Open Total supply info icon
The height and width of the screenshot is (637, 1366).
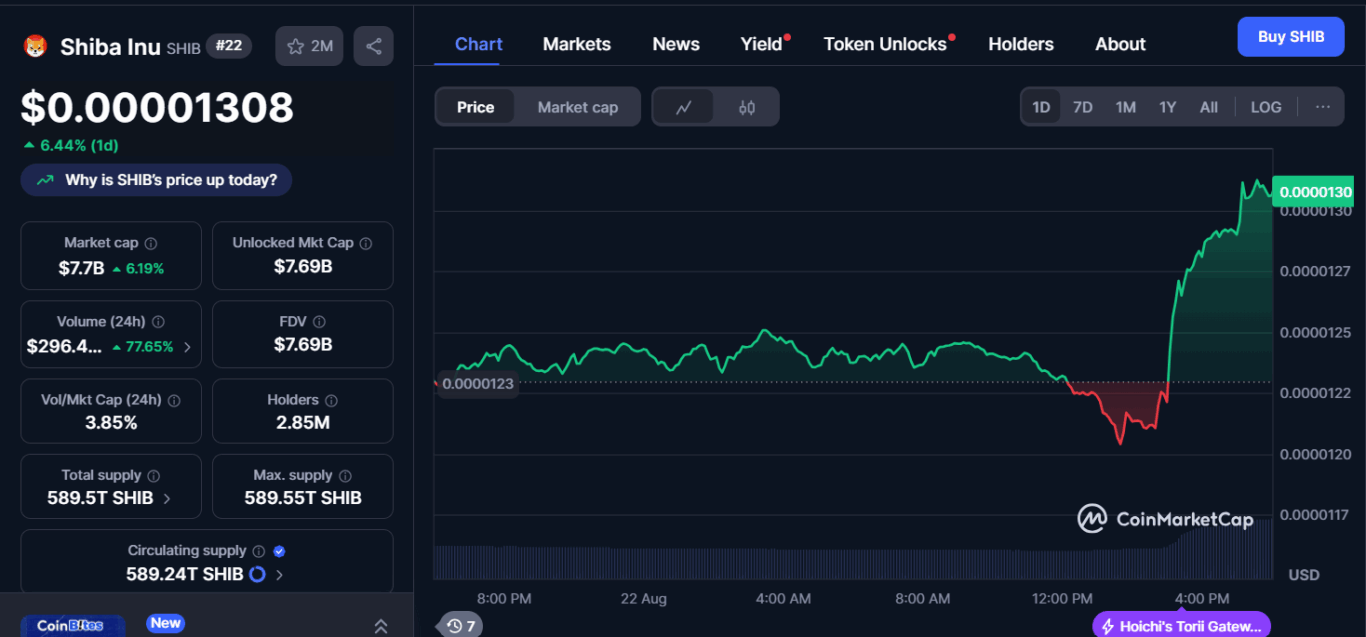coord(153,476)
